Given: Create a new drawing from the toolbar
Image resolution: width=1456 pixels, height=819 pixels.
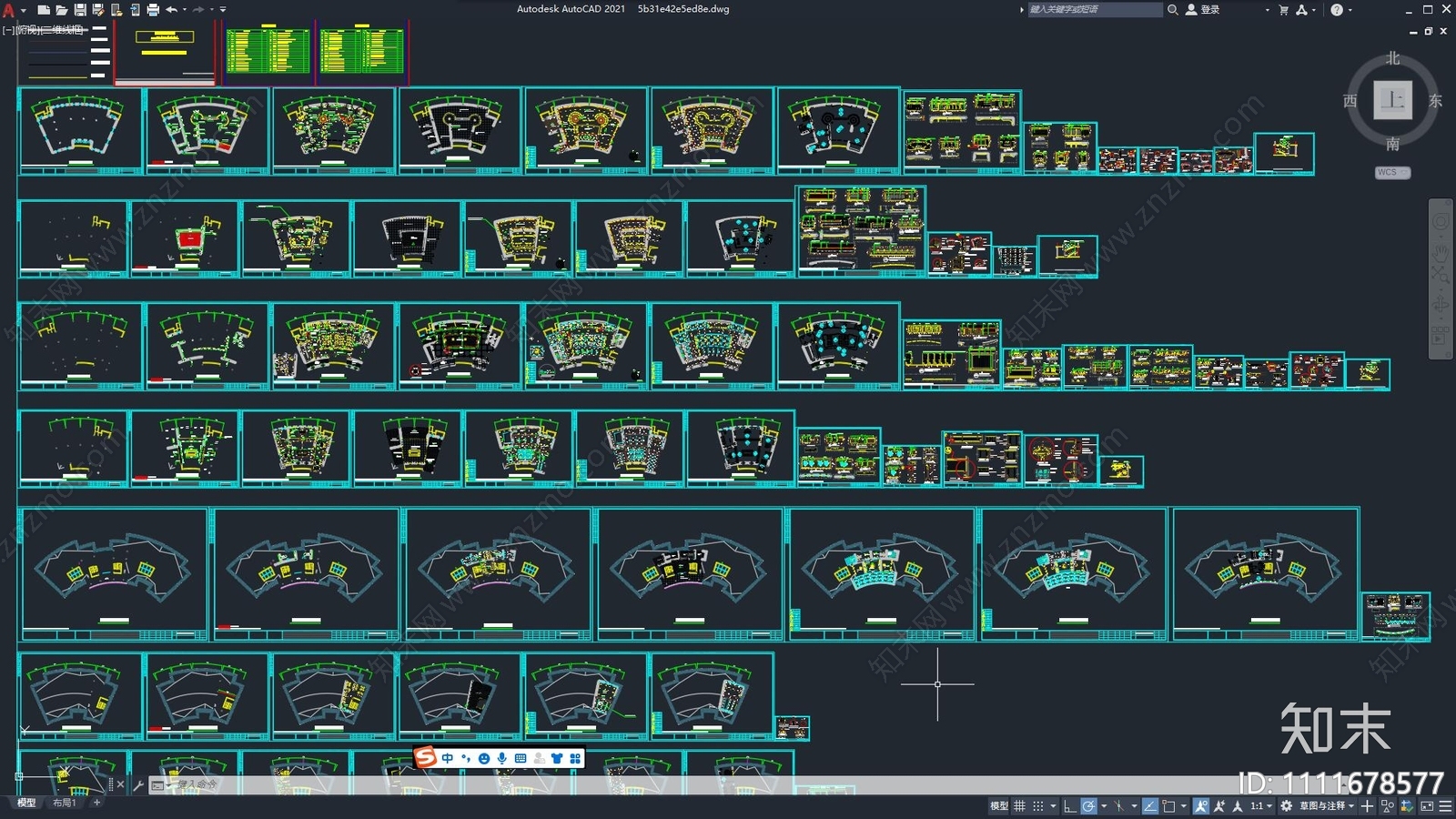Looking at the screenshot, I should point(44,10).
